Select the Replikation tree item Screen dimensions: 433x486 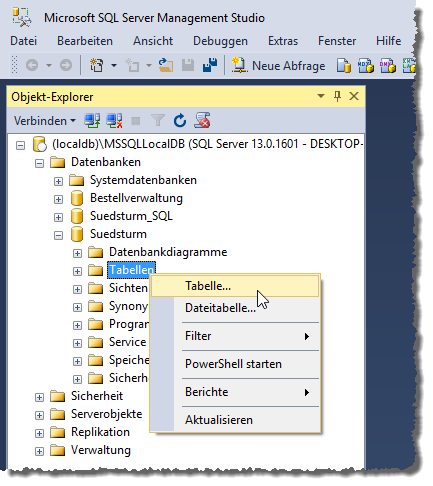coord(100,432)
